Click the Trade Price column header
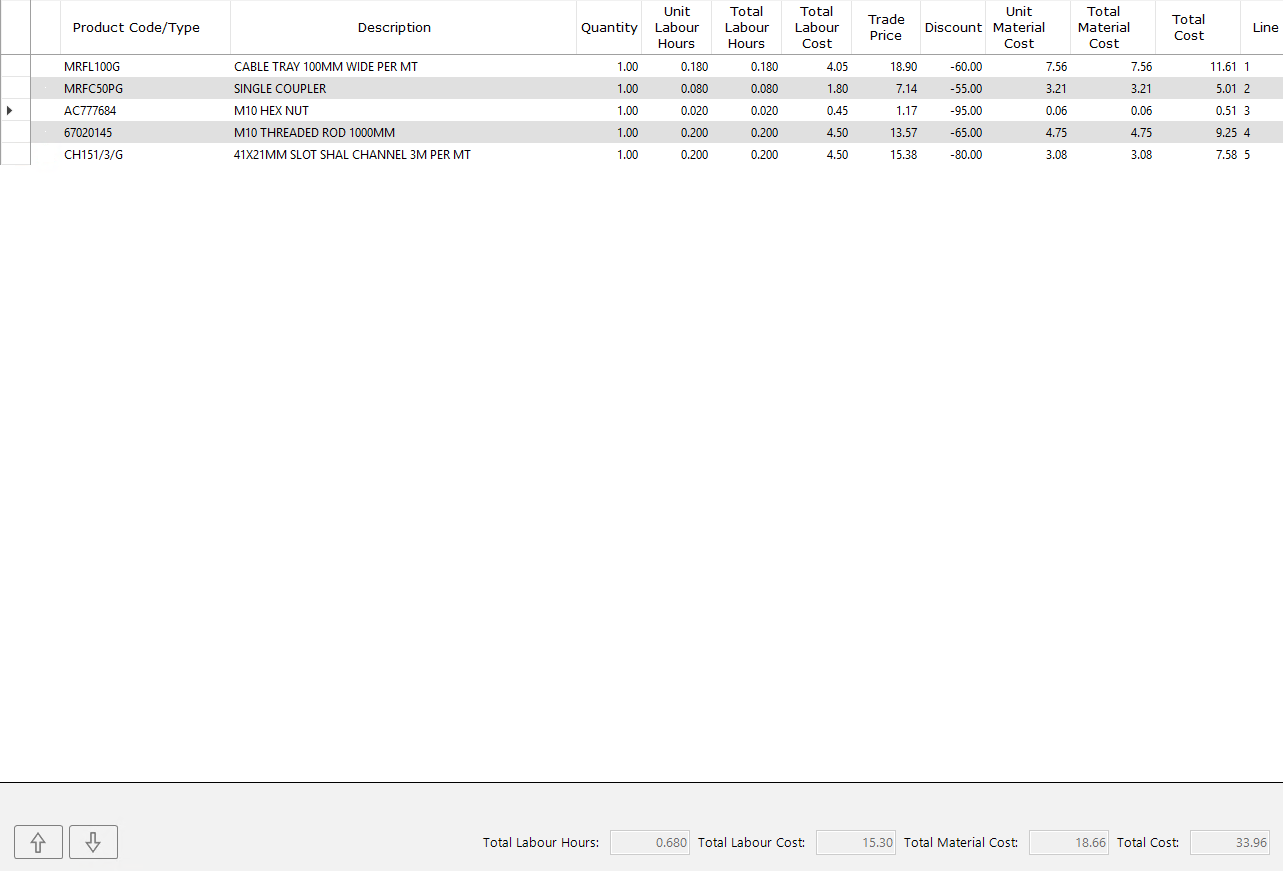 click(x=886, y=28)
